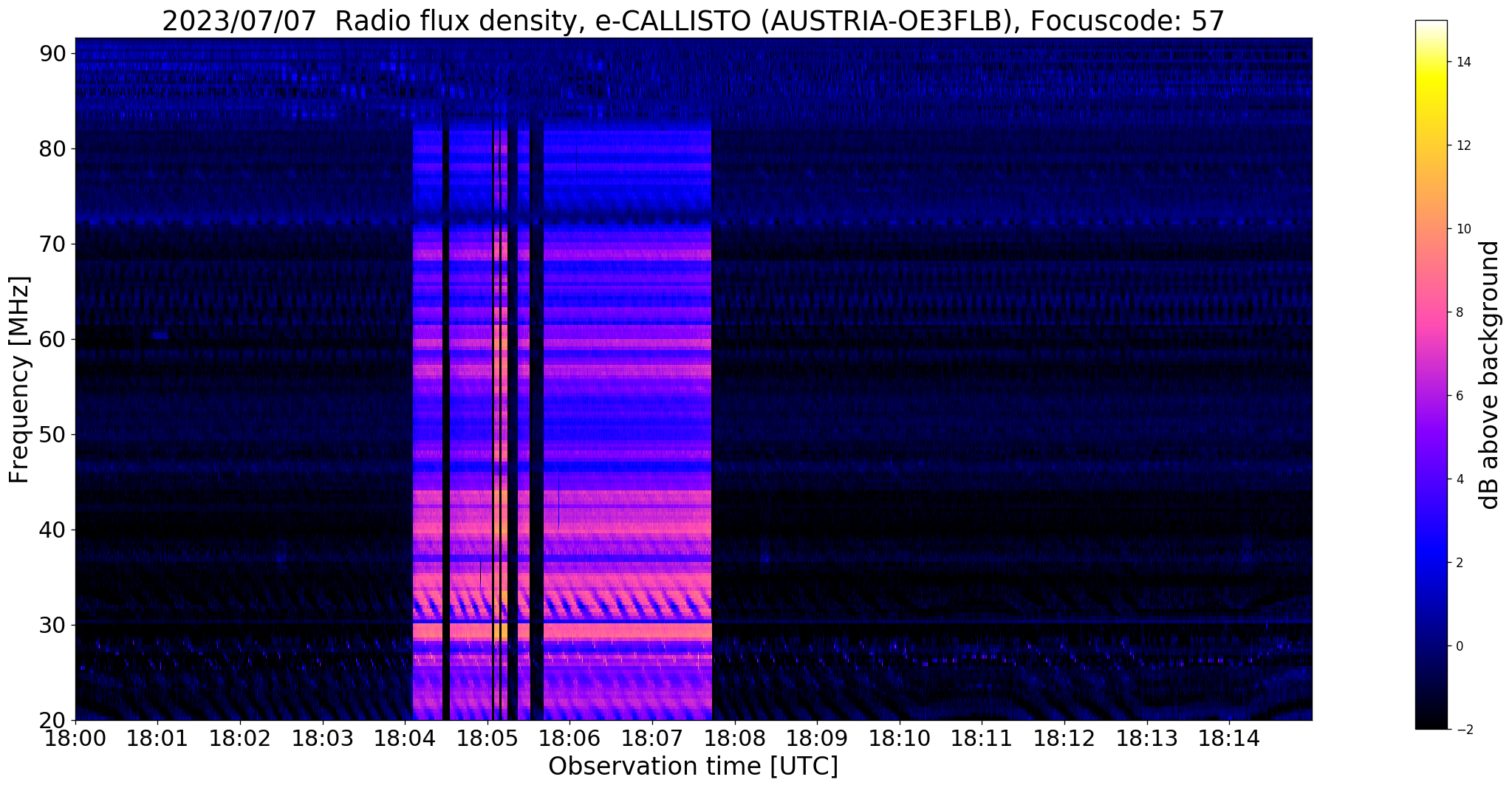Screen dimensions: 1512x788
Task: Click the 'Frequency [MHz]' y-axis label
Action: (x=19, y=380)
